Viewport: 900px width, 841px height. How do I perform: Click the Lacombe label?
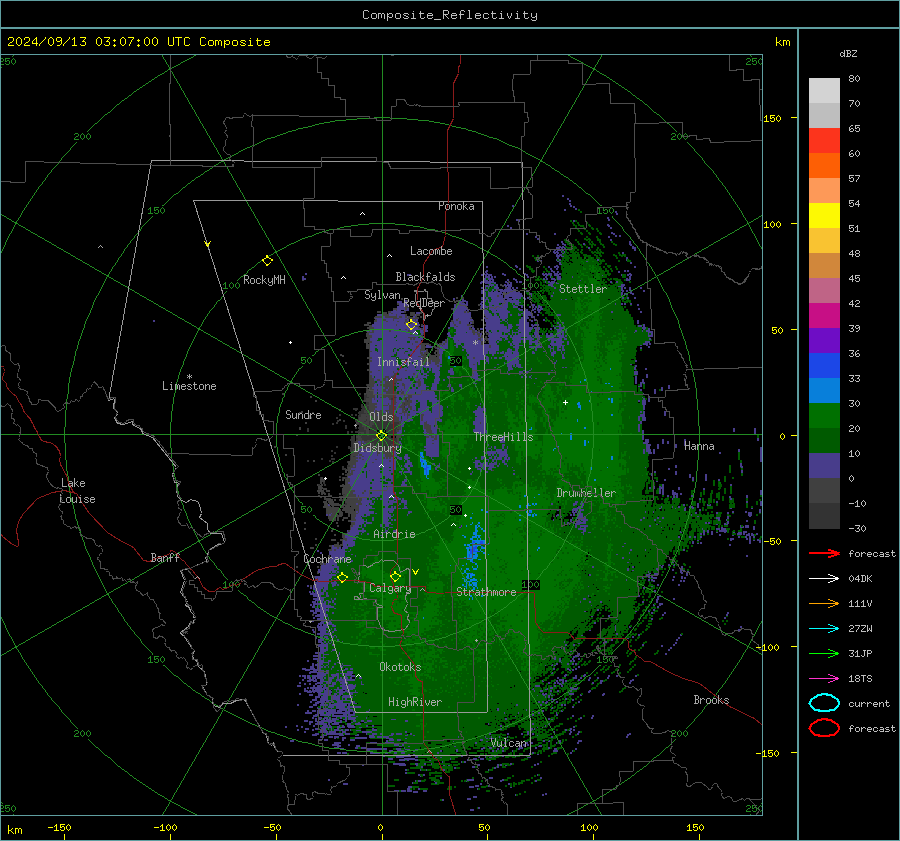(x=431, y=251)
